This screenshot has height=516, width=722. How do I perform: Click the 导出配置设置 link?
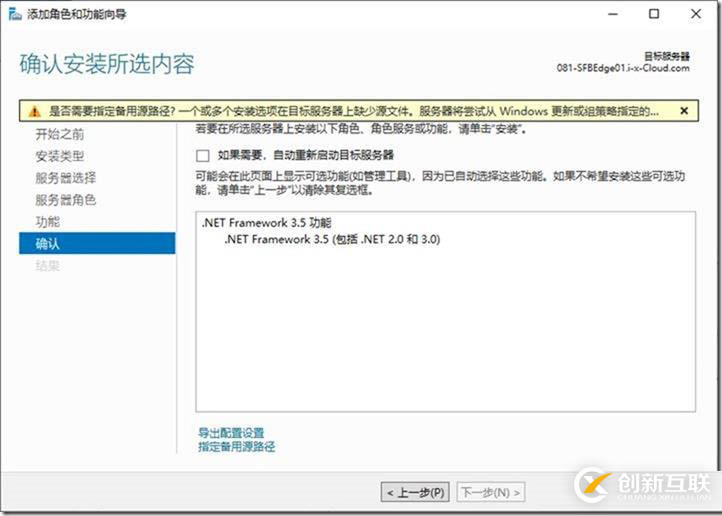click(x=231, y=433)
